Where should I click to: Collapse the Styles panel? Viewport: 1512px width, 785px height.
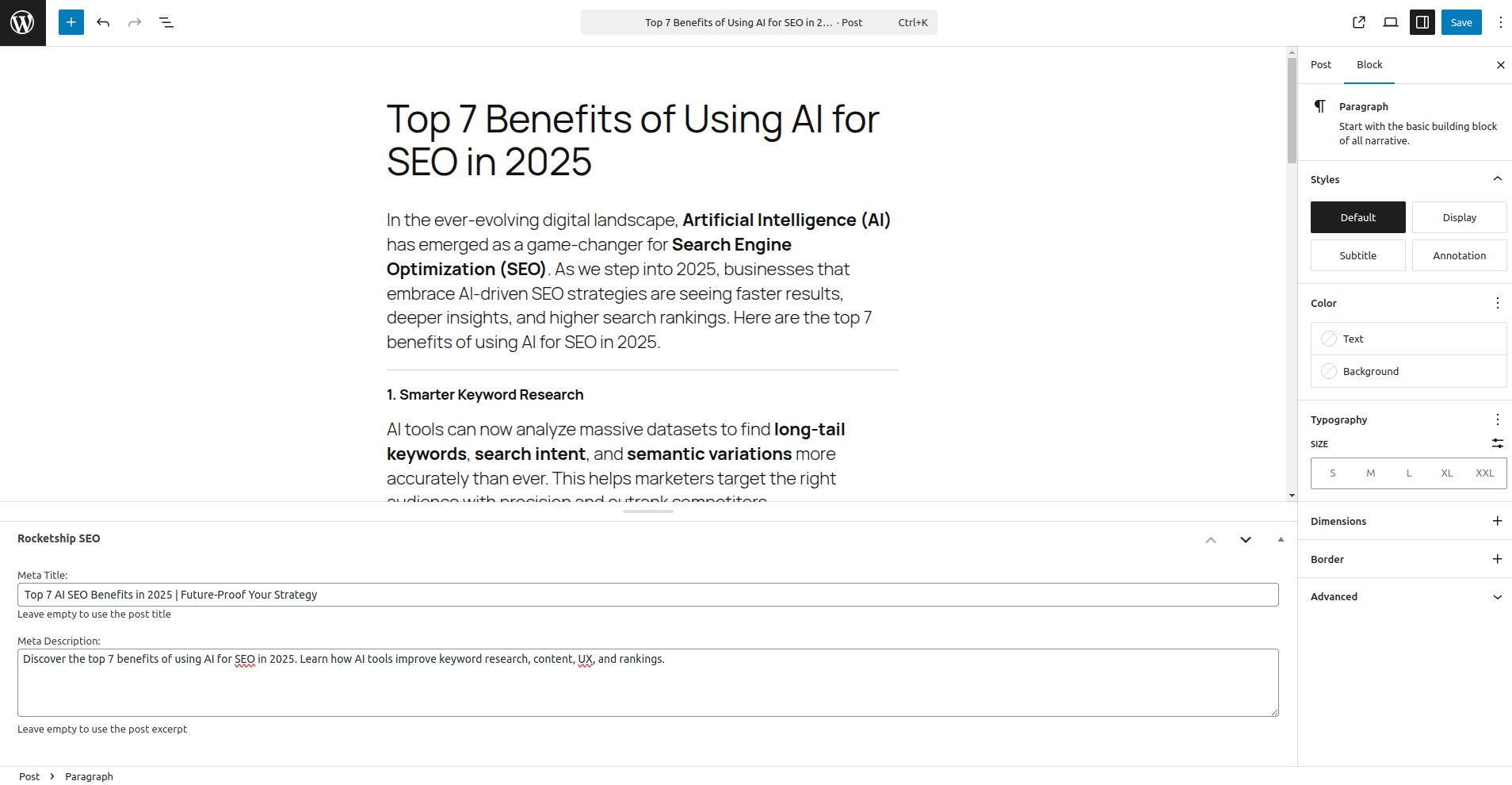[x=1497, y=179]
